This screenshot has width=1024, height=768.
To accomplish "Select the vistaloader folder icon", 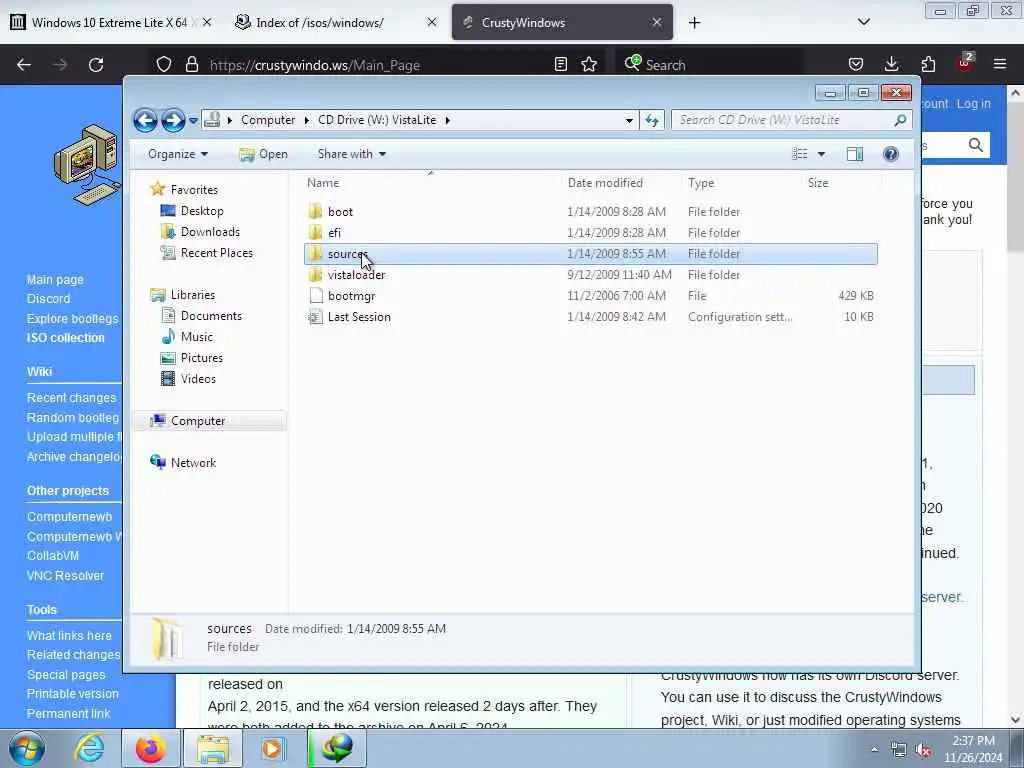I will click(x=315, y=274).
